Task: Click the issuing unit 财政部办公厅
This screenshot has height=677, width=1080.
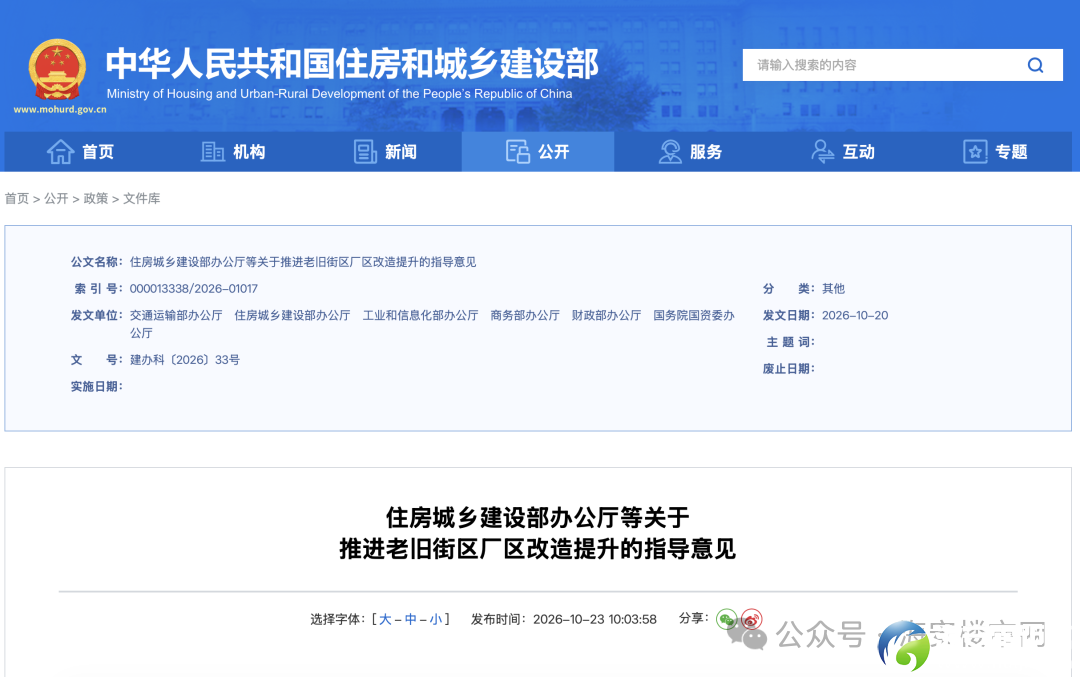Action: (606, 315)
